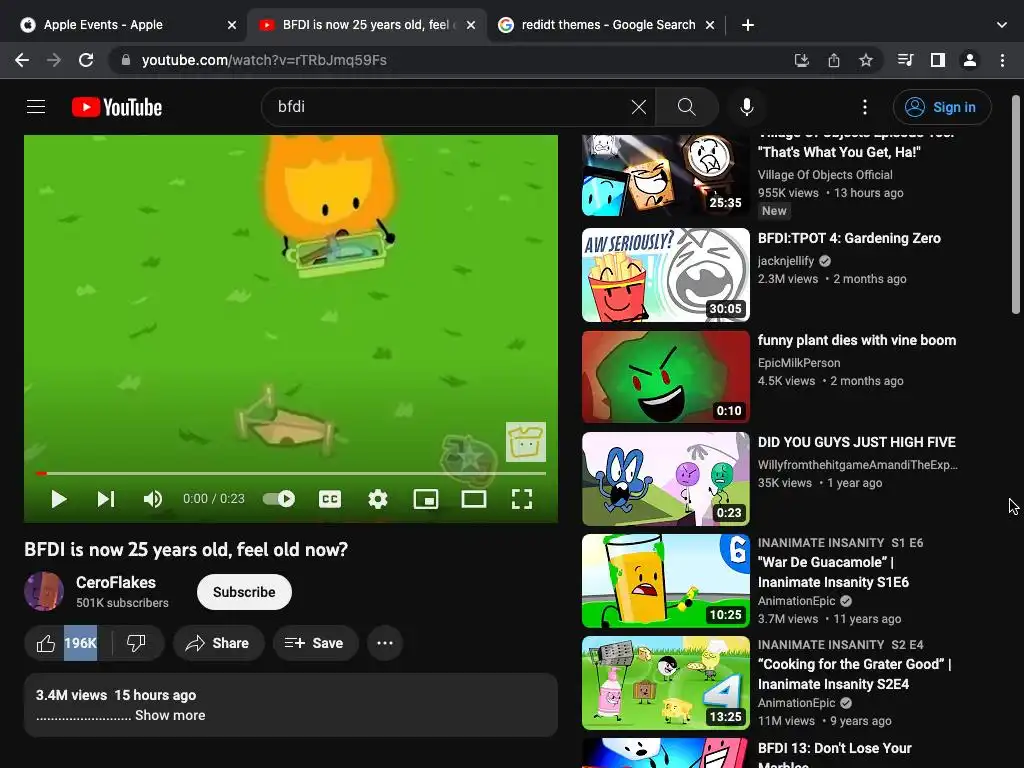1024x768 pixels.
Task: Toggle autoplay switch
Action: 279,500
